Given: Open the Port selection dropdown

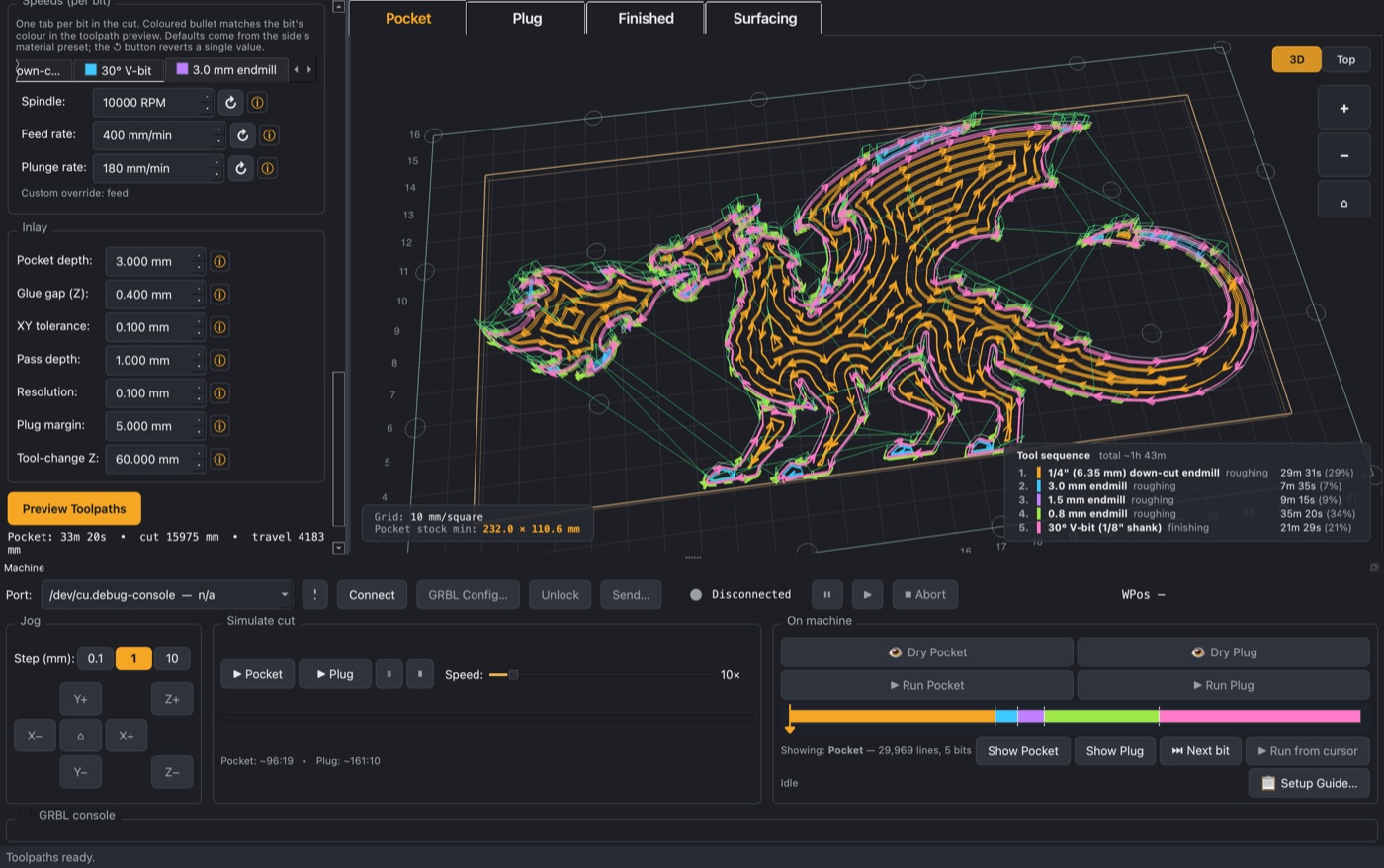Looking at the screenshot, I should (167, 595).
